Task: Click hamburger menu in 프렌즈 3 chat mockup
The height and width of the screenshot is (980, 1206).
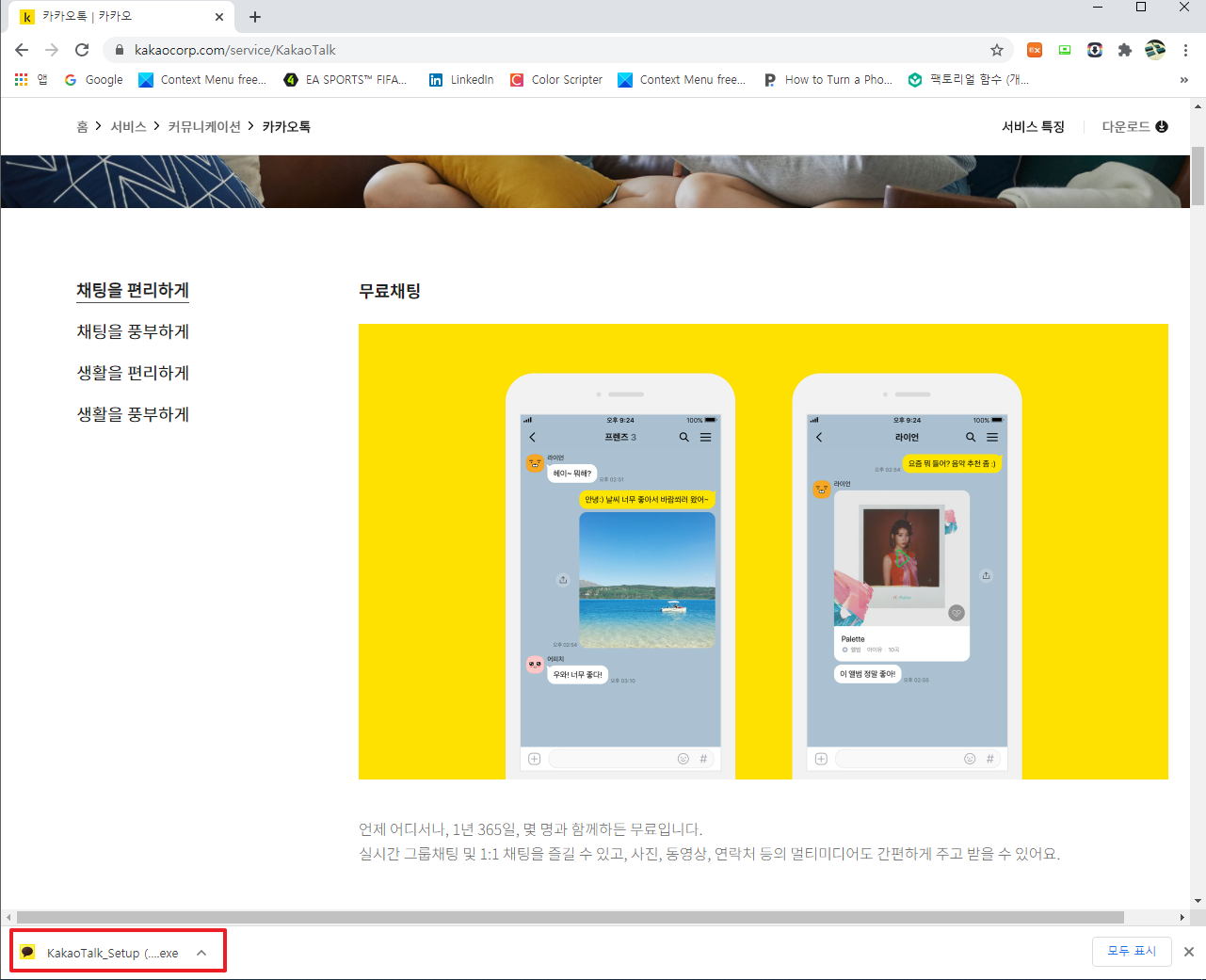Action: click(x=705, y=437)
